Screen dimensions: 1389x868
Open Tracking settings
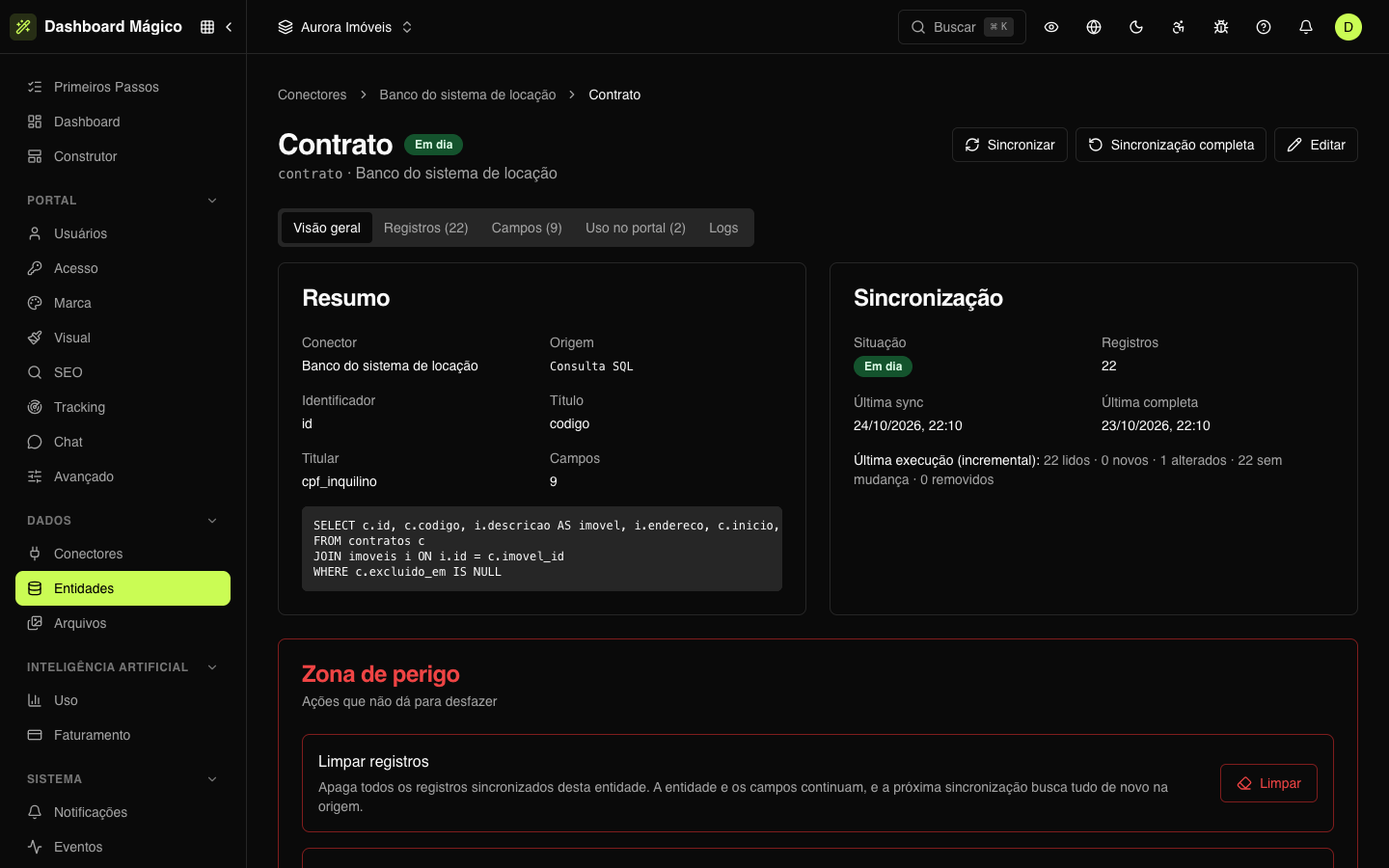pyautogui.click(x=123, y=407)
